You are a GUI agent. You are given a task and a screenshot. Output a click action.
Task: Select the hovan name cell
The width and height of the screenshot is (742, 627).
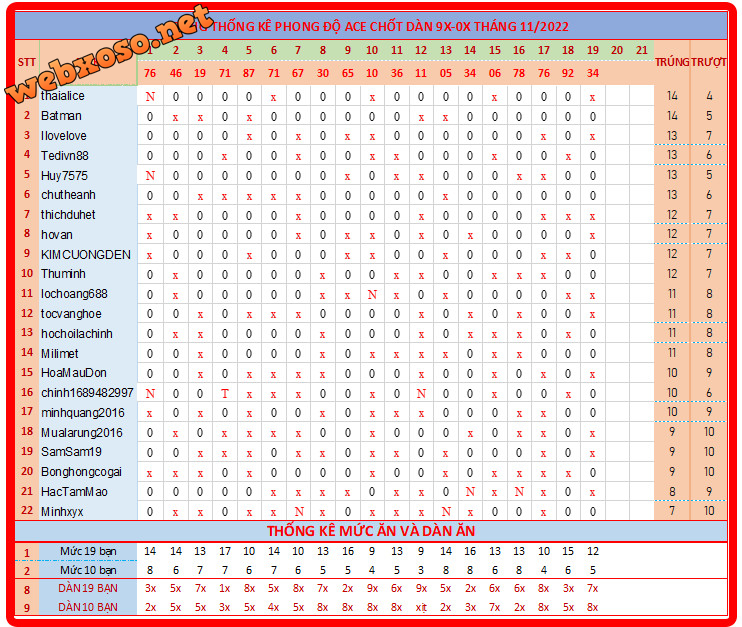(x=56, y=235)
